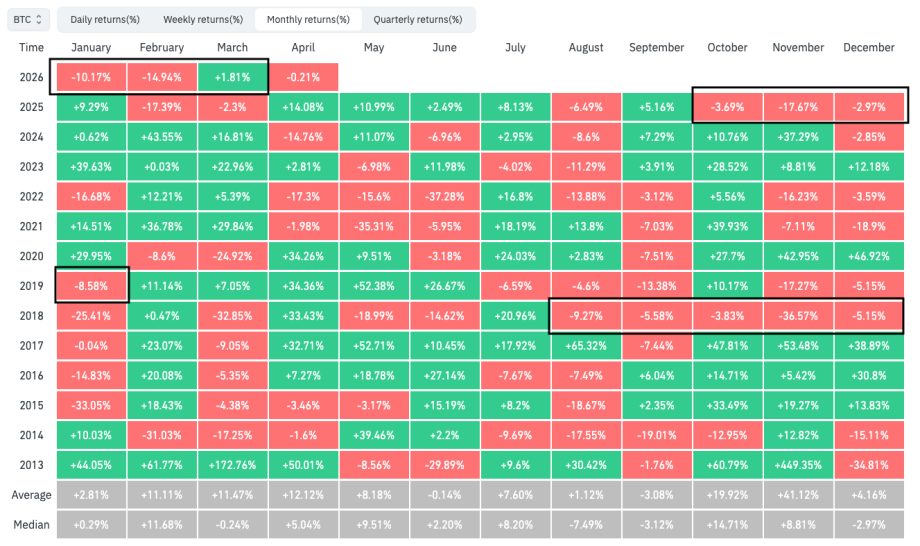Screen dimensions: 920x546
Task: Click the 2013 March +172.76% cell
Action: click(233, 464)
